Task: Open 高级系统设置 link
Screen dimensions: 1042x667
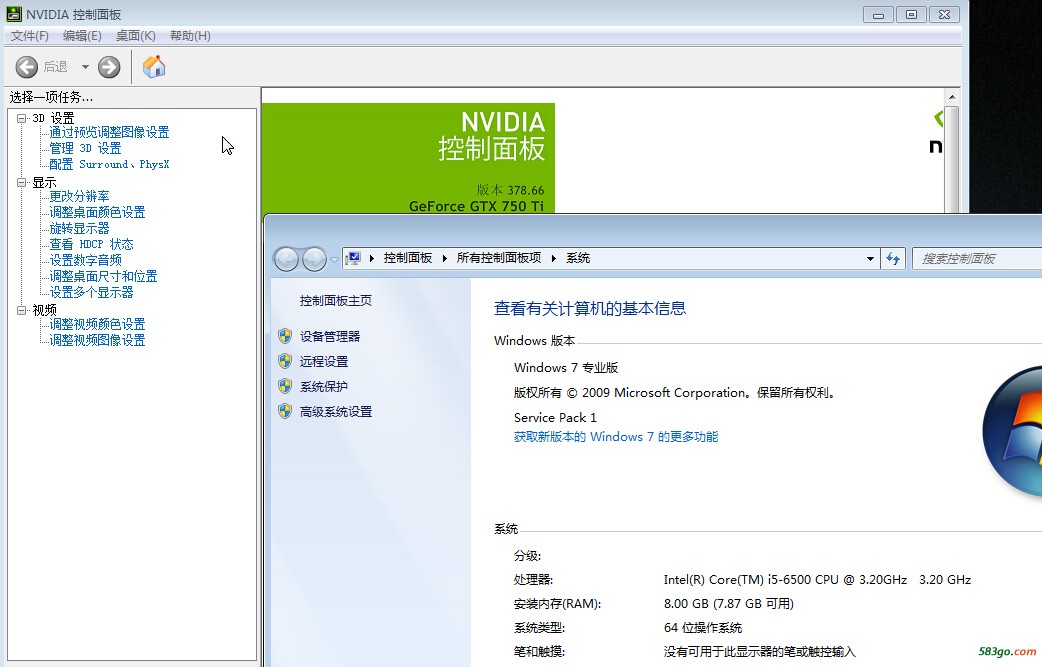Action: (336, 412)
